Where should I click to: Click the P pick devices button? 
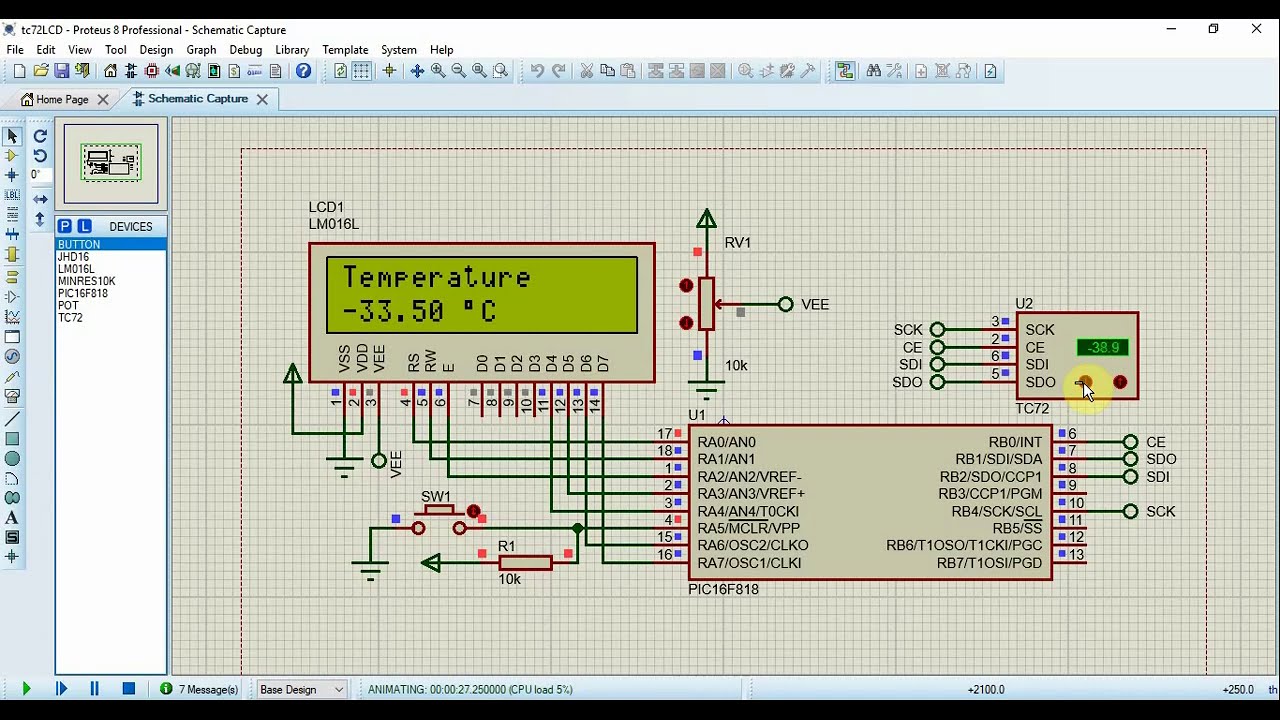click(x=65, y=226)
